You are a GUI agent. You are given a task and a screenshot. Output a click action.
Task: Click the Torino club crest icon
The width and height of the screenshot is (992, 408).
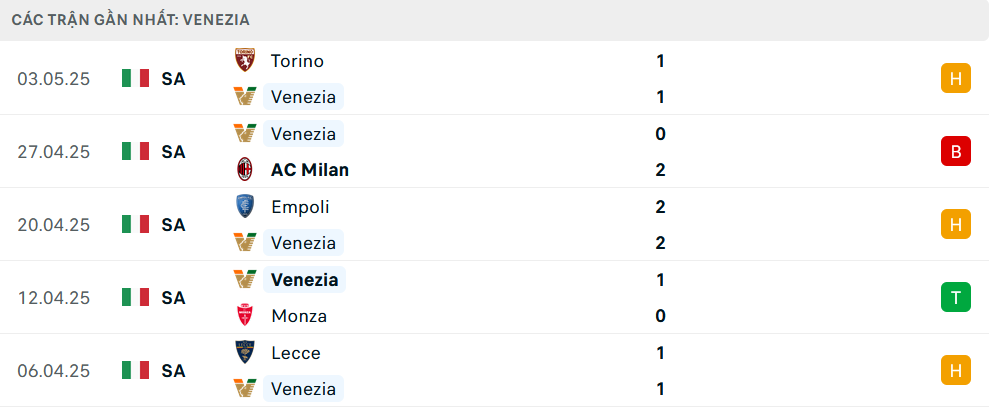[x=245, y=60]
